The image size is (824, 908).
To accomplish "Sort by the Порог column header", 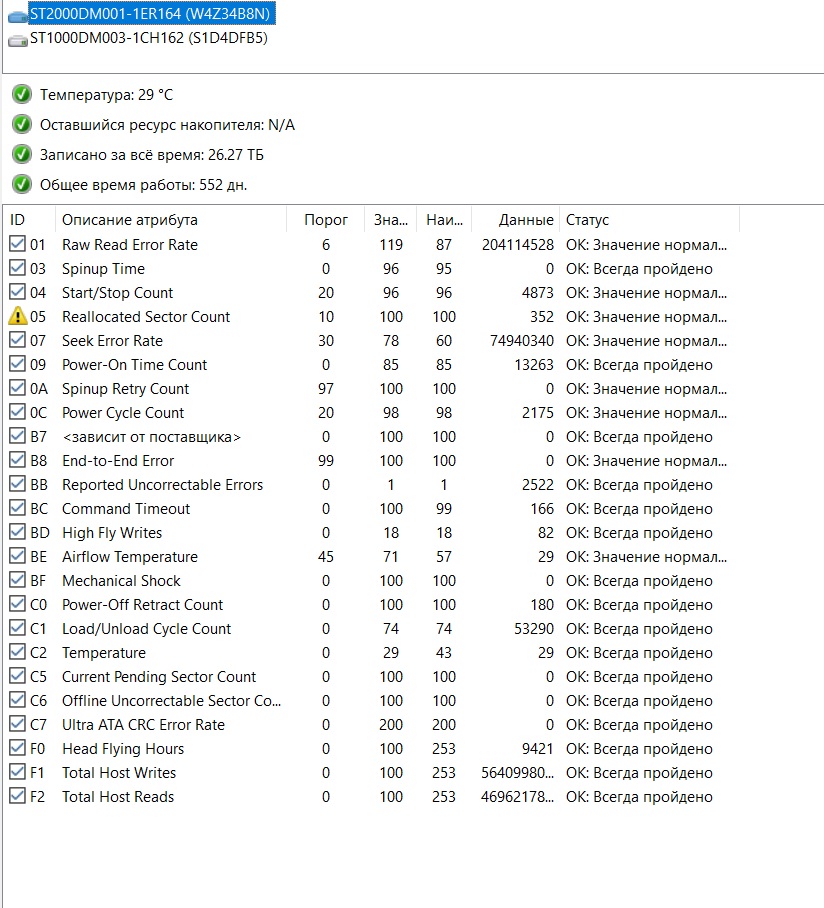I will point(326,220).
